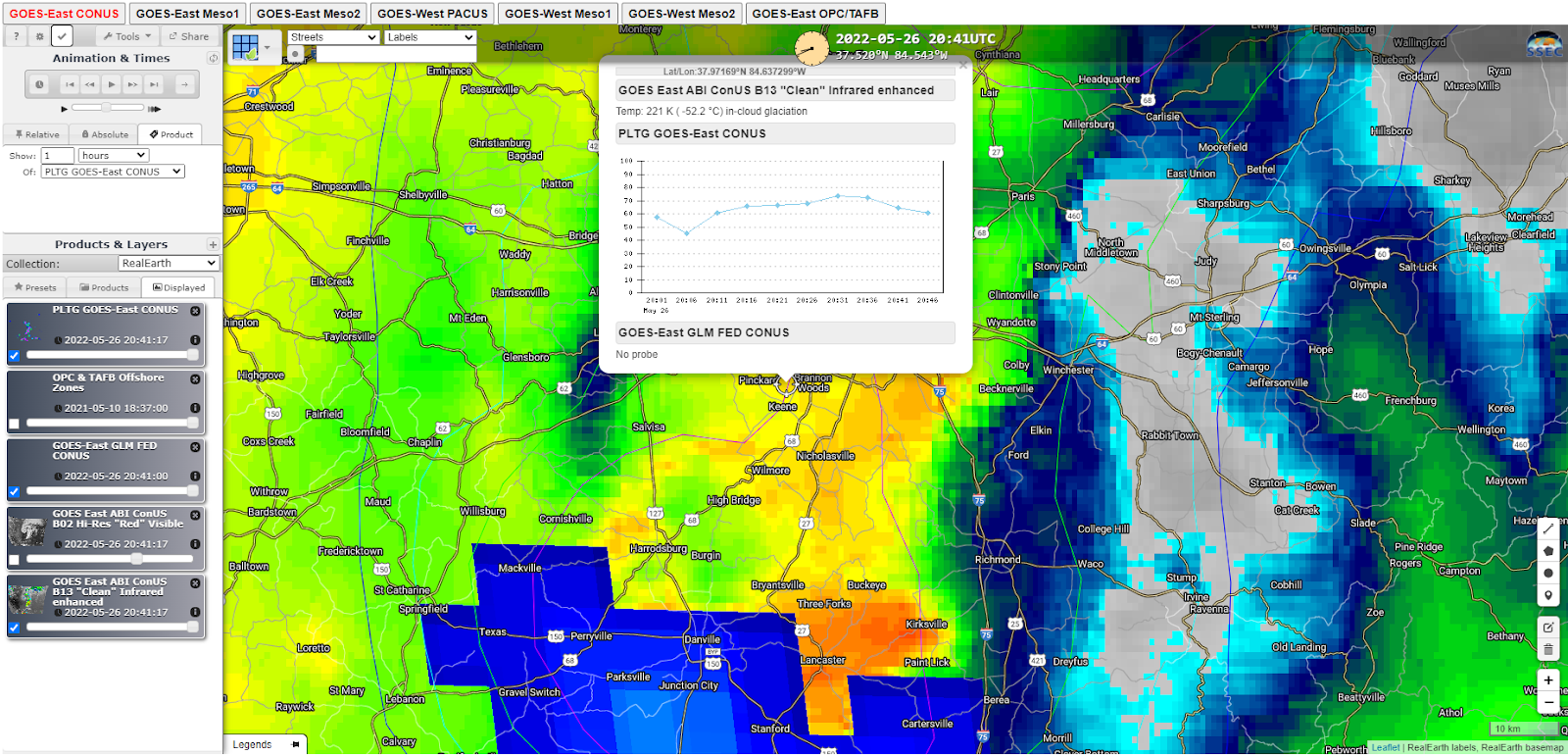Show info for B13 Clean Infrared layer
Viewport: 1568px width, 755px height.
[x=195, y=612]
